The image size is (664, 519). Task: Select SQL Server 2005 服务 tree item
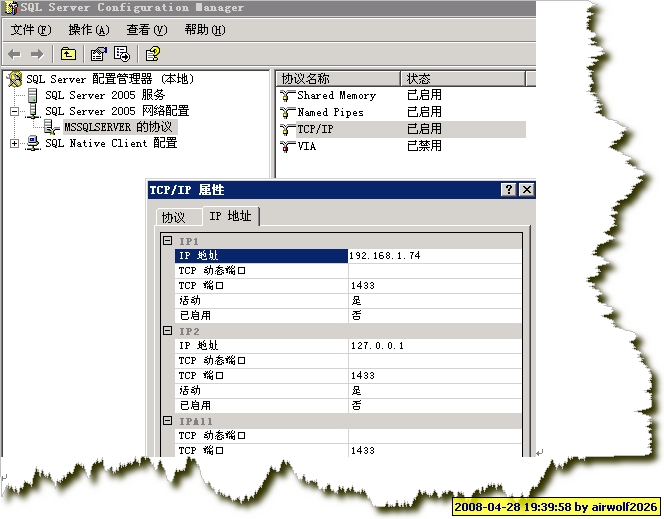point(105,95)
